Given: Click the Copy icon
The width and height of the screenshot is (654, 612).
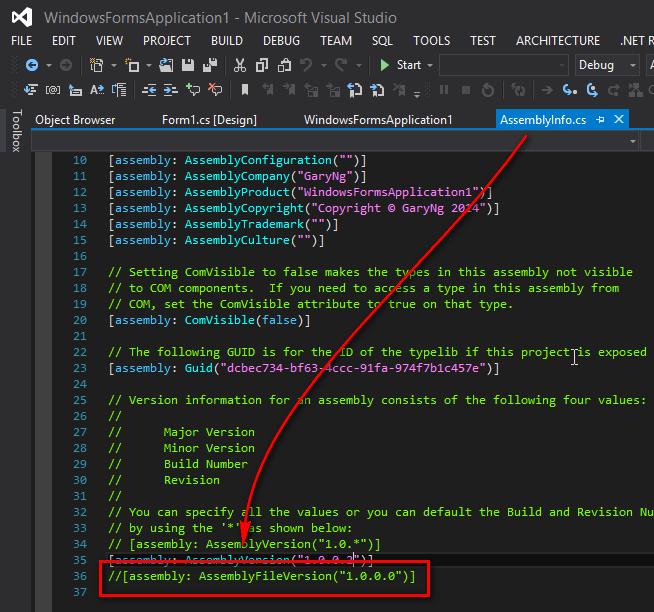Looking at the screenshot, I should (x=262, y=65).
